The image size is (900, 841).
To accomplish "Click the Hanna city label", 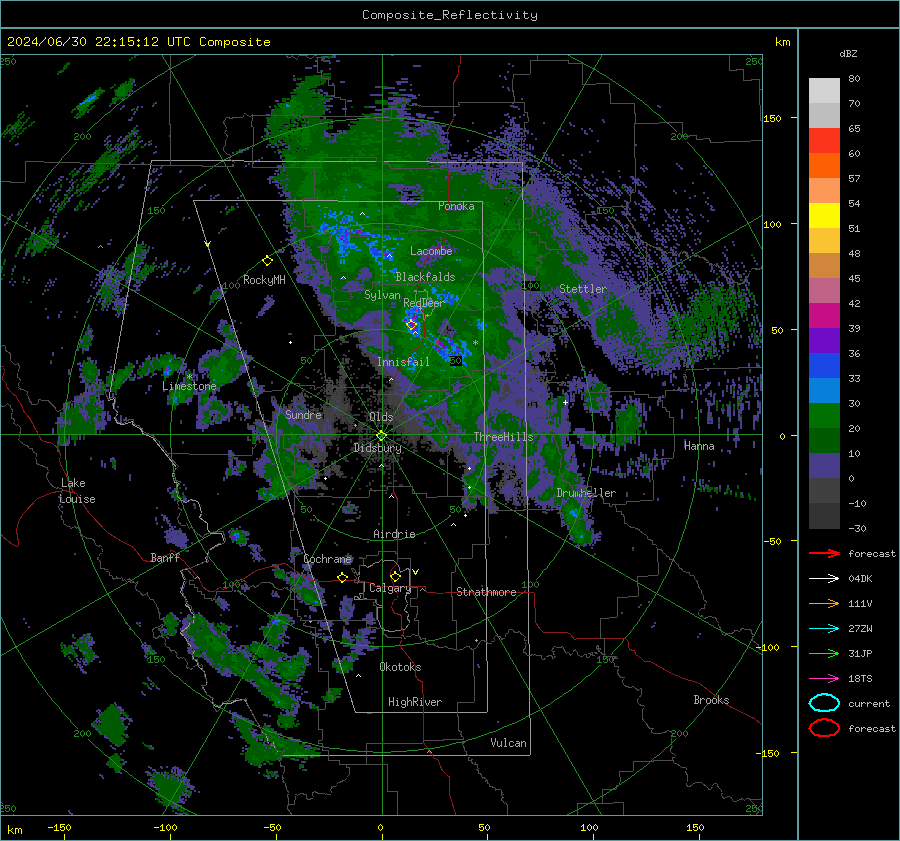I will [699, 446].
